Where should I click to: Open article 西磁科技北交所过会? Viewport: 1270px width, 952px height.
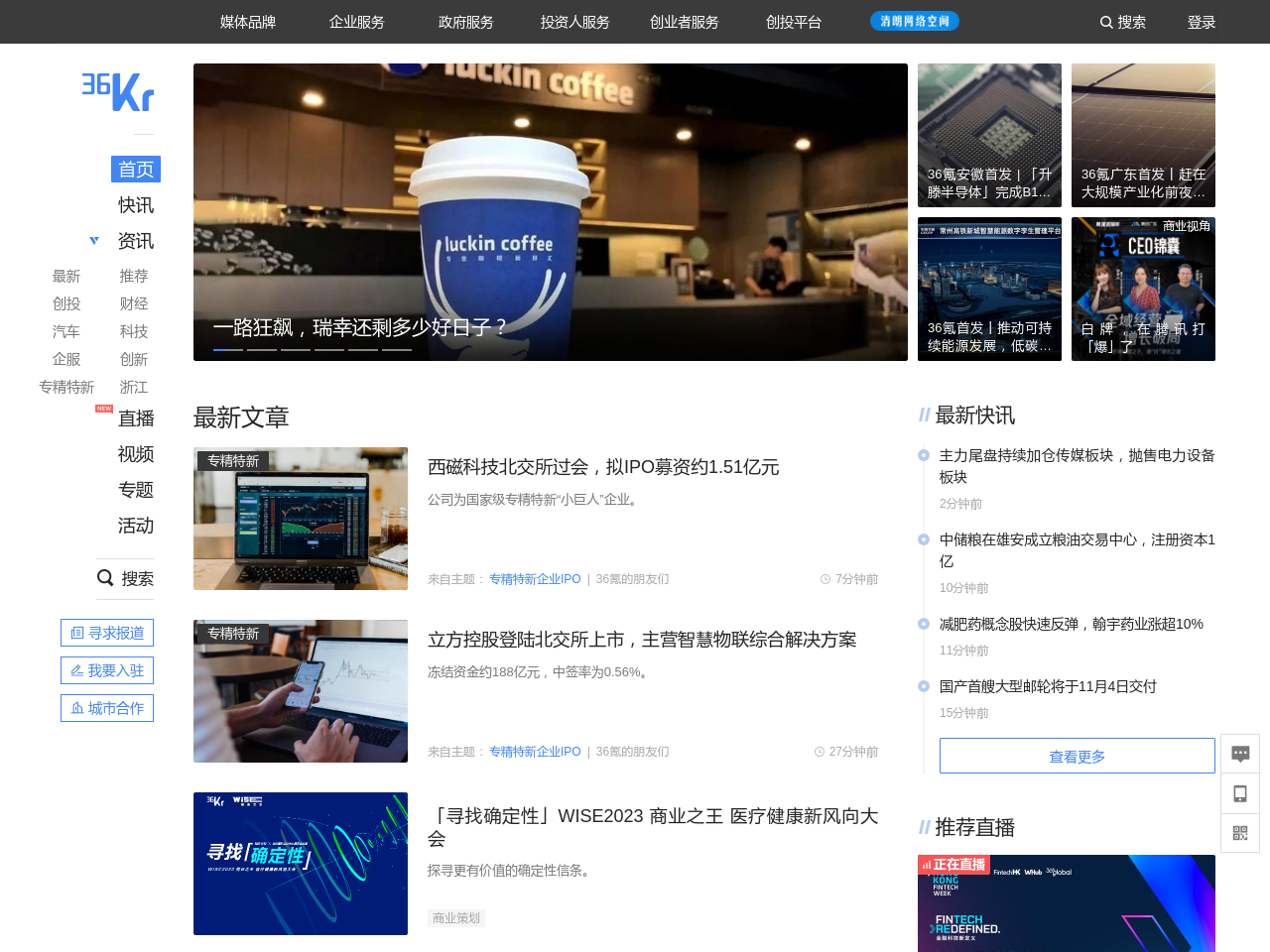point(603,467)
